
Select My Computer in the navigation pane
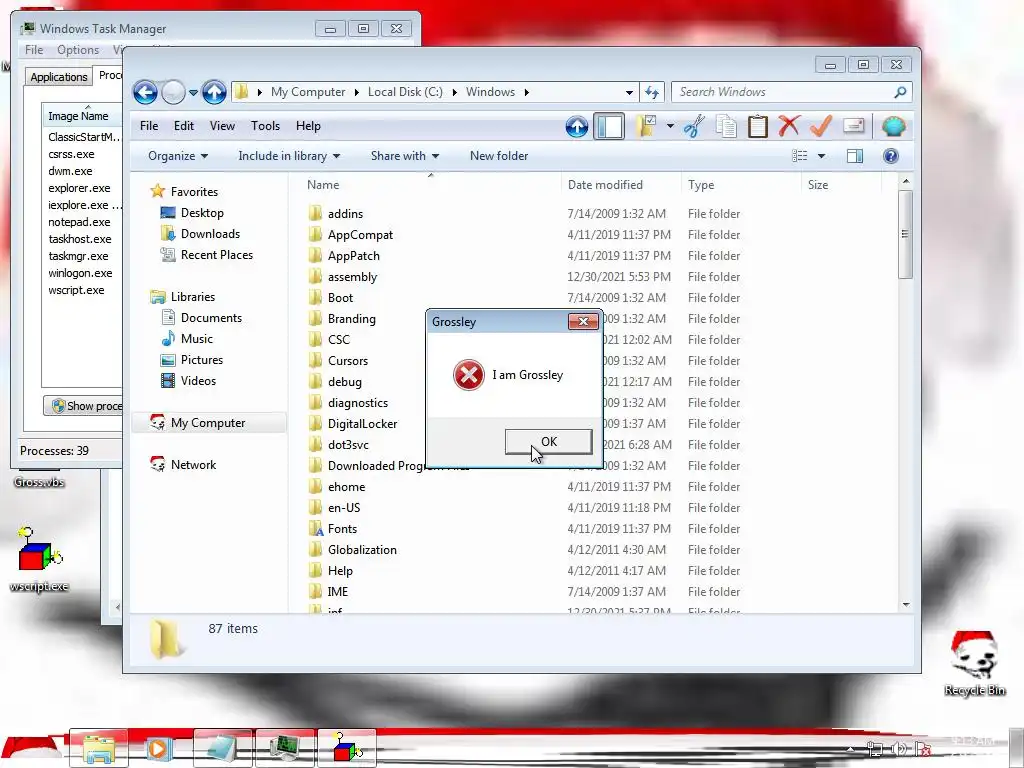pos(208,423)
